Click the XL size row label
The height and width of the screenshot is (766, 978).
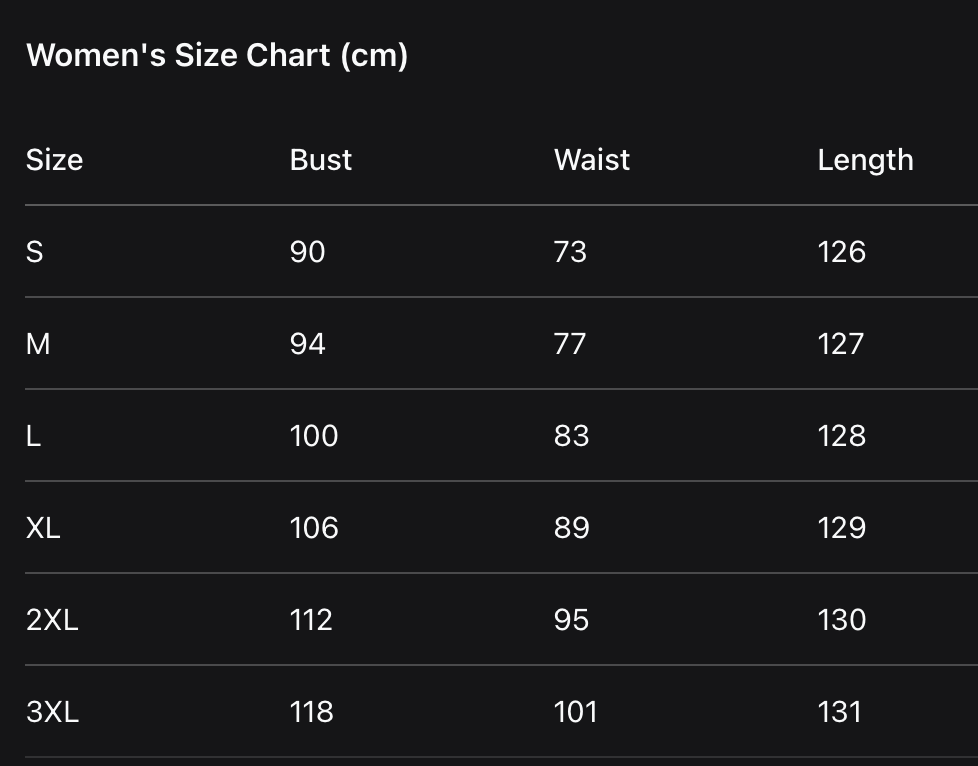[43, 528]
